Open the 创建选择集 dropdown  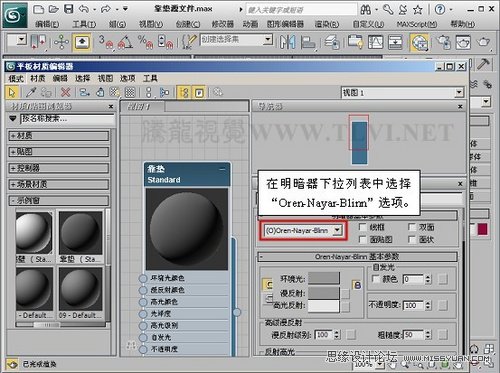tap(268, 40)
